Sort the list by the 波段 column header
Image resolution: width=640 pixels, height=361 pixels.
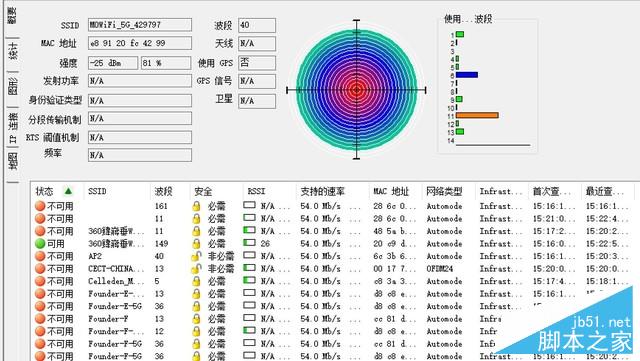tap(169, 191)
